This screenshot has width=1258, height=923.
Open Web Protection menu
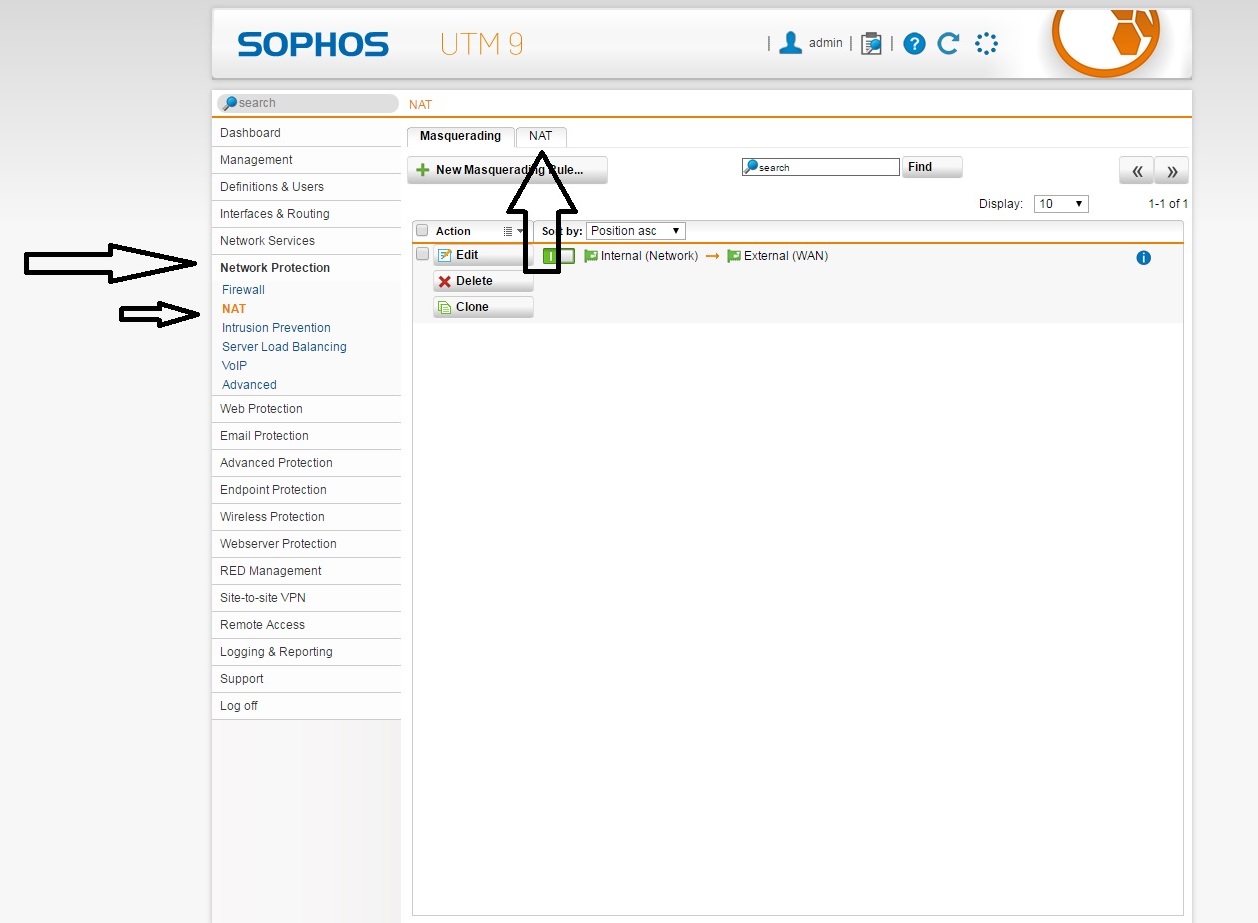tap(306, 409)
